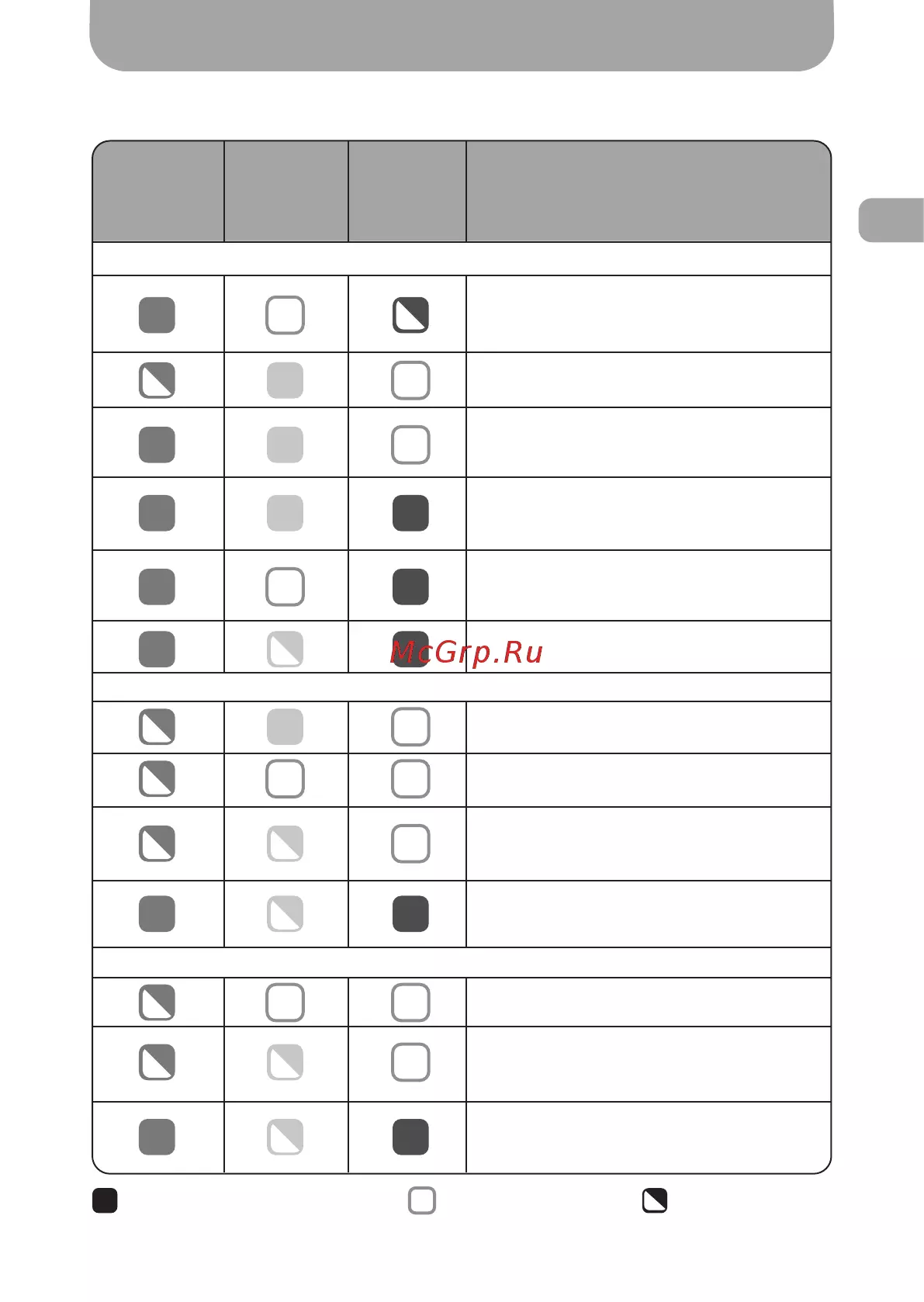Click the empty header cell in the first column
This screenshot has height=1302, width=924.
(158, 191)
